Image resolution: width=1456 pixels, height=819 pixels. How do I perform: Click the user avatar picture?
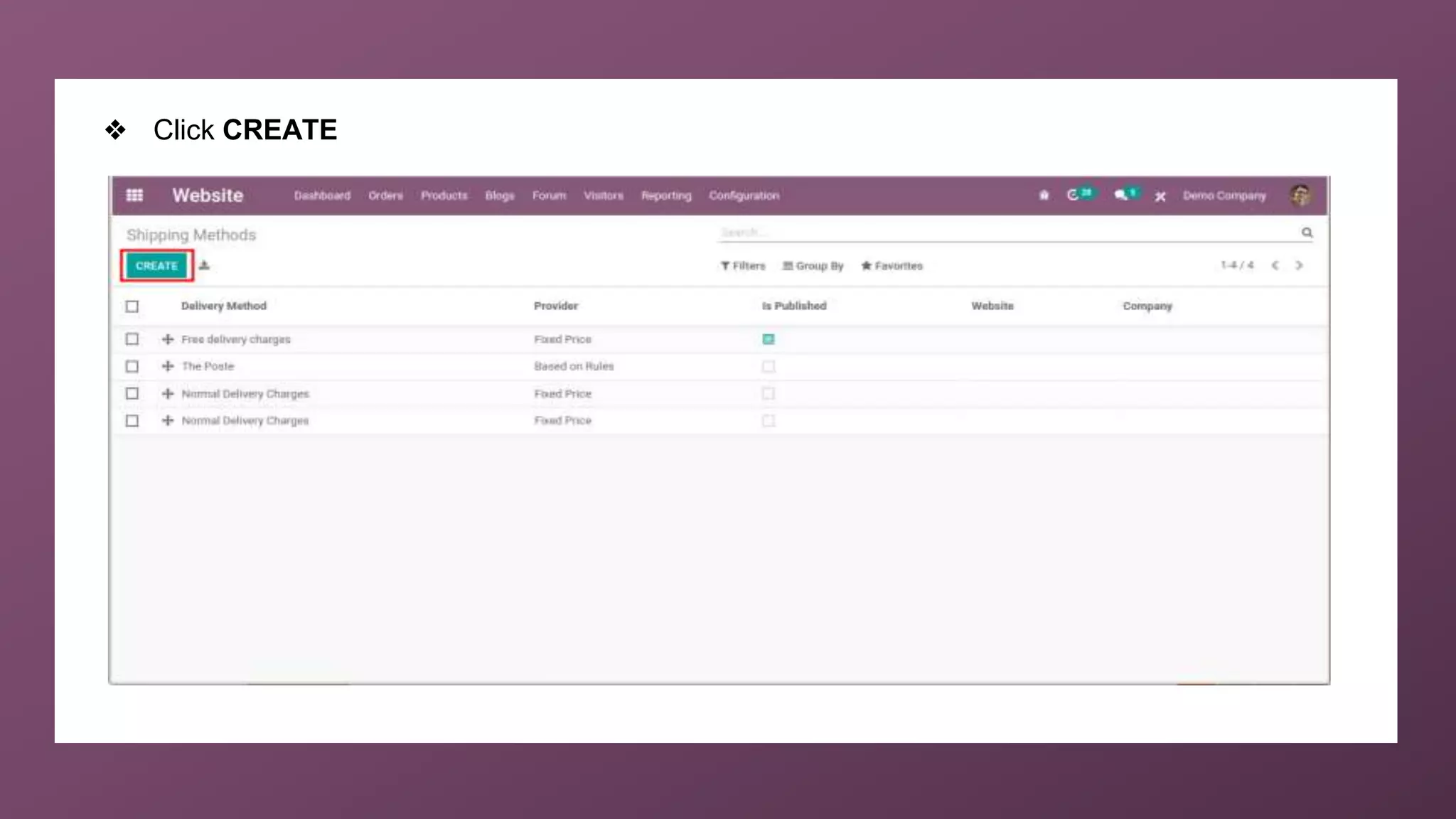[x=1300, y=195]
